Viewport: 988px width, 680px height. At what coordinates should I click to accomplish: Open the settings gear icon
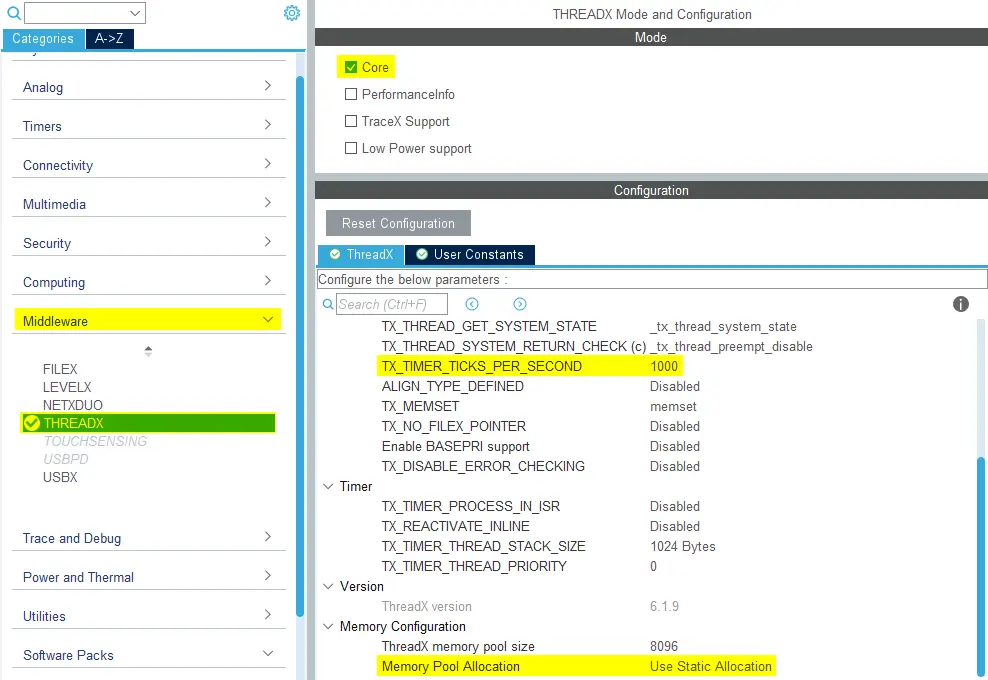coord(291,13)
